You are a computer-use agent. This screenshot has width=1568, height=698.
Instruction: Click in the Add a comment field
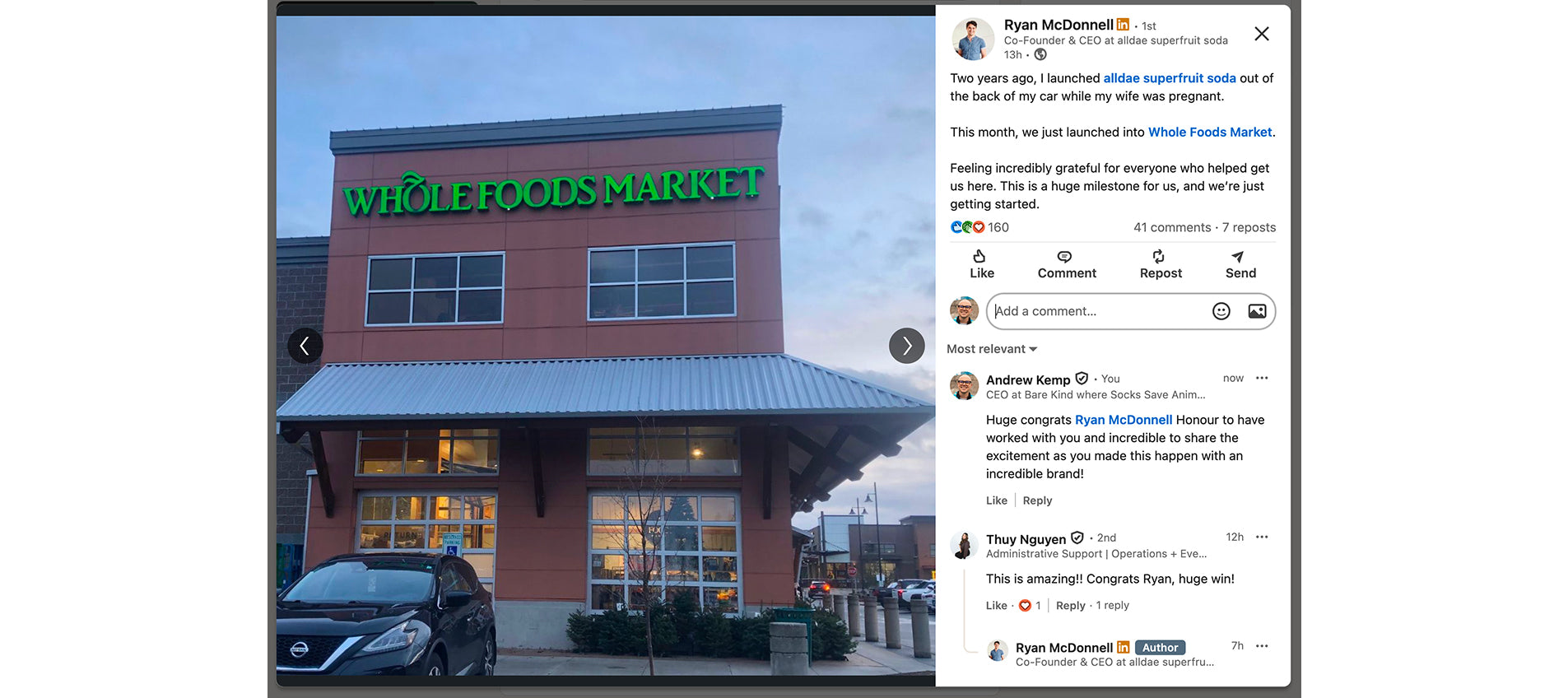click(x=1099, y=311)
